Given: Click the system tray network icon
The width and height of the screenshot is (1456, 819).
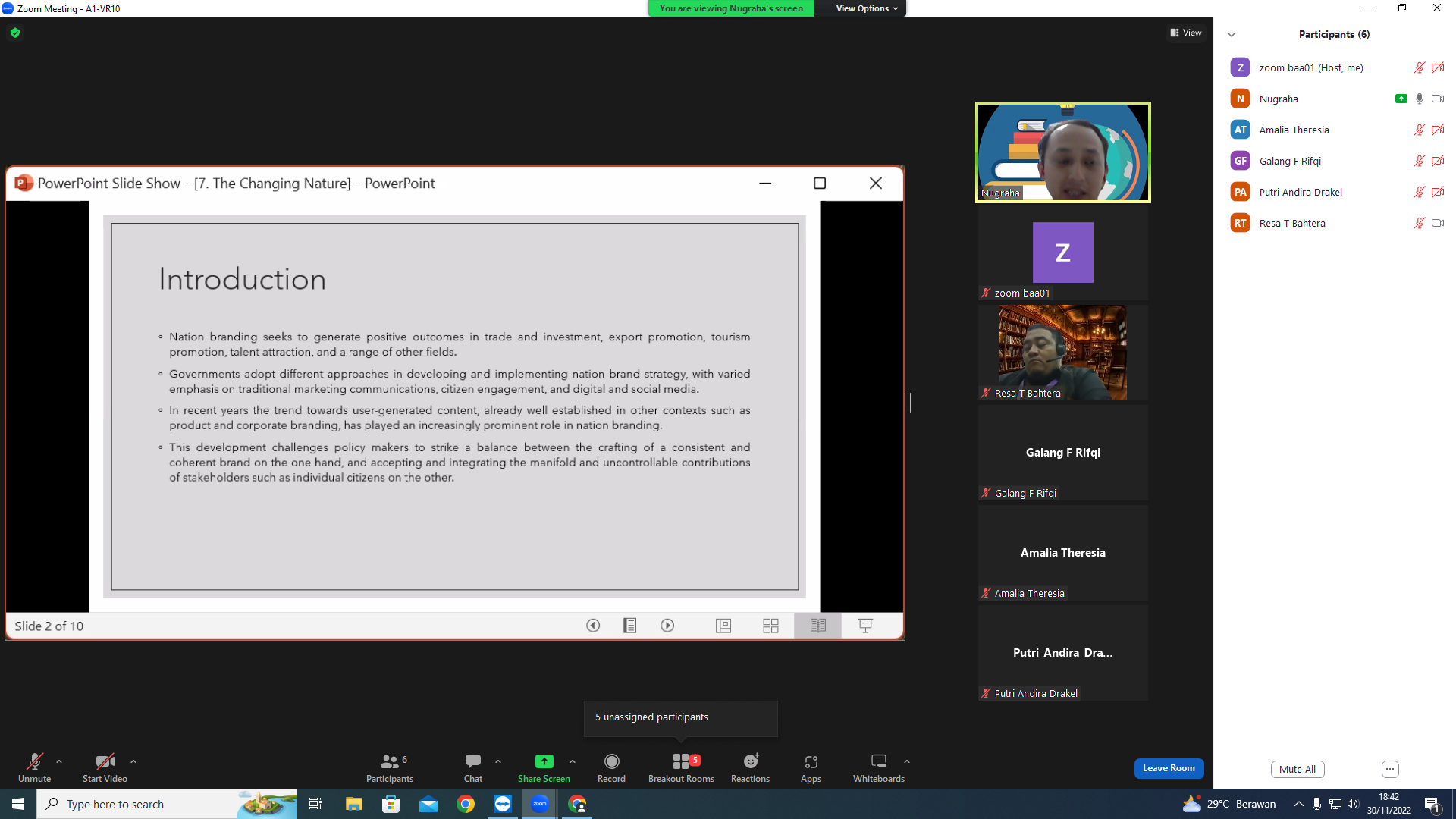Looking at the screenshot, I should (x=1335, y=804).
